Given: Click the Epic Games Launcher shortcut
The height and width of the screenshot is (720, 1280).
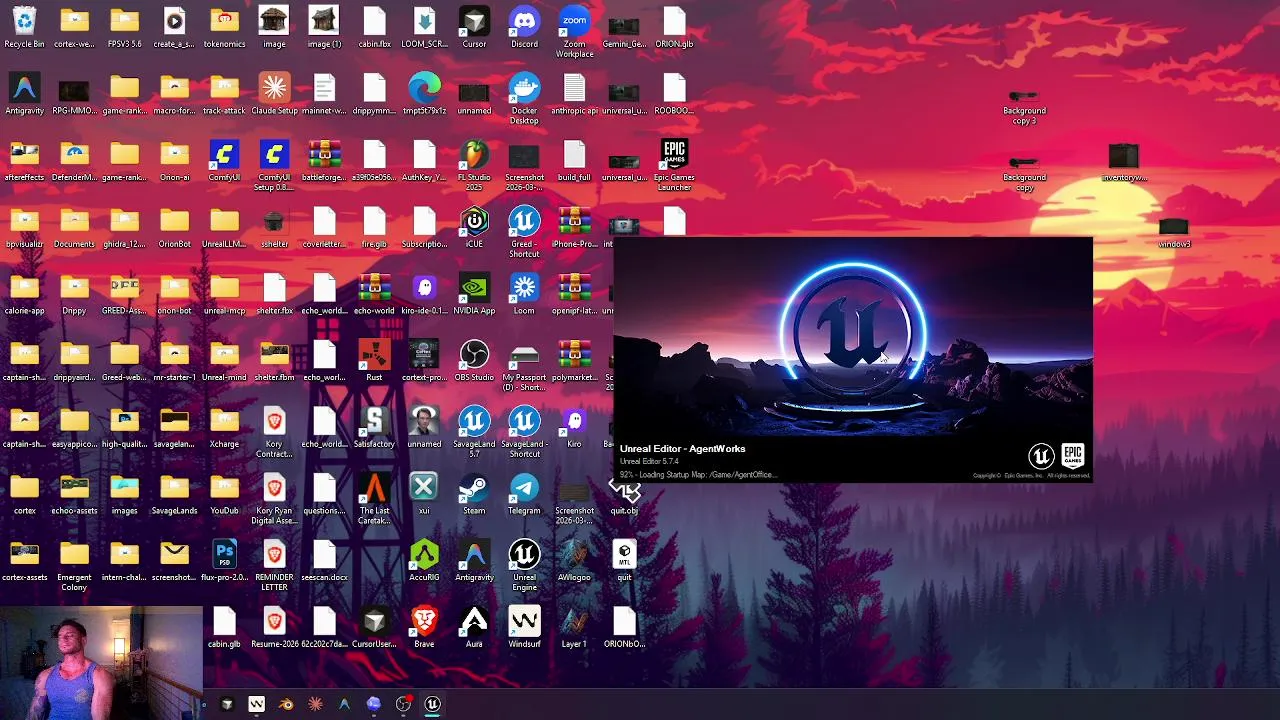Looking at the screenshot, I should [674, 166].
